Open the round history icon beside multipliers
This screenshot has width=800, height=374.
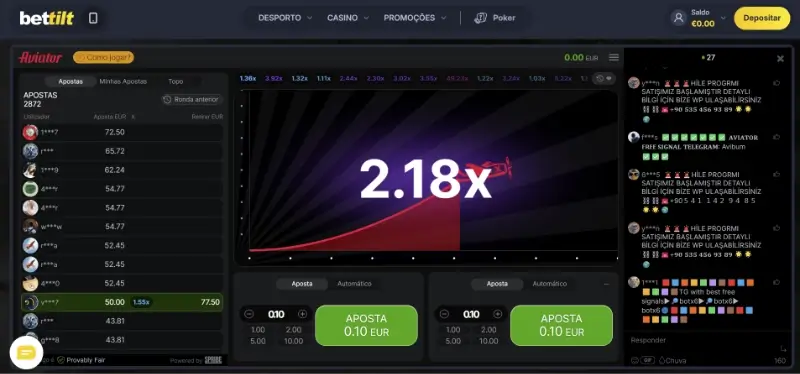click(605, 79)
